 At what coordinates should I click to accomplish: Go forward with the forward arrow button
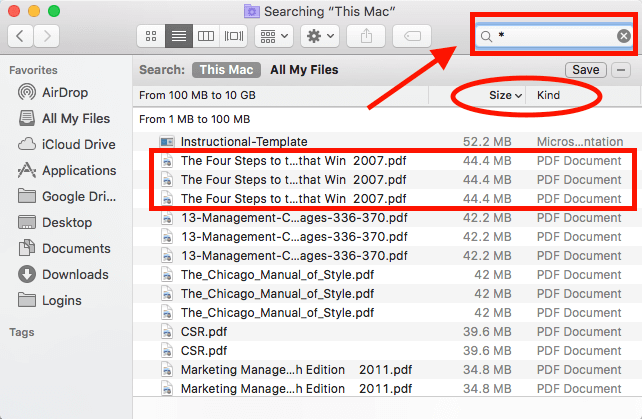click(47, 36)
